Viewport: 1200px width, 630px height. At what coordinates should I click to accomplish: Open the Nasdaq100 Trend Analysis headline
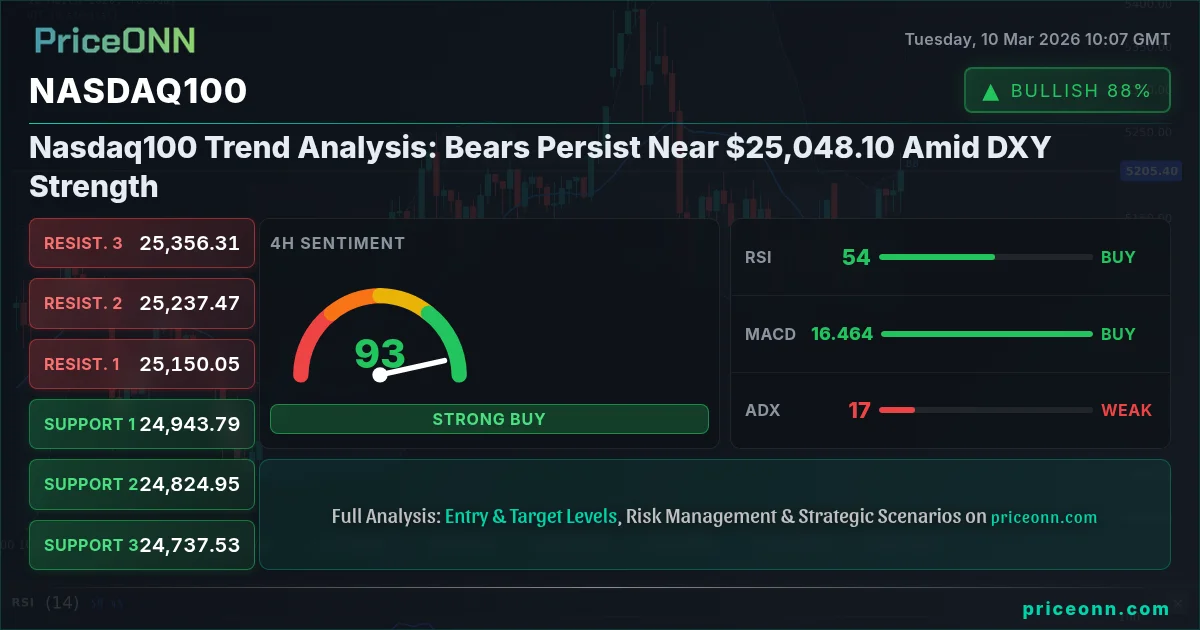coord(540,167)
